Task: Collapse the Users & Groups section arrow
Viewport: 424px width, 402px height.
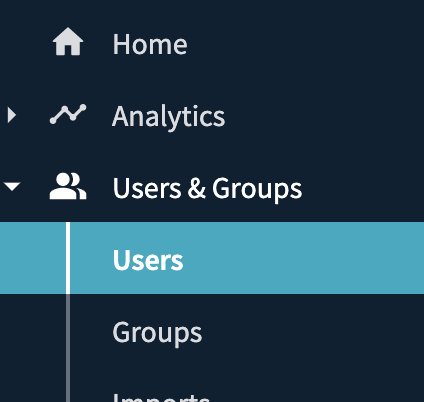Action: [12, 186]
